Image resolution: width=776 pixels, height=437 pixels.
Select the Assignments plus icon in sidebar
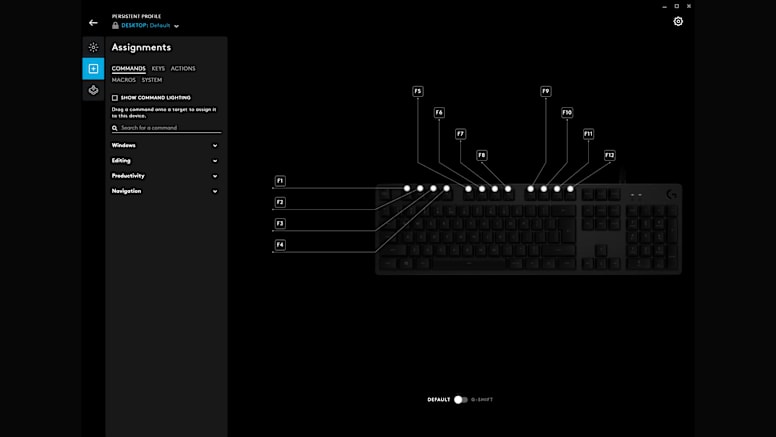point(93,69)
